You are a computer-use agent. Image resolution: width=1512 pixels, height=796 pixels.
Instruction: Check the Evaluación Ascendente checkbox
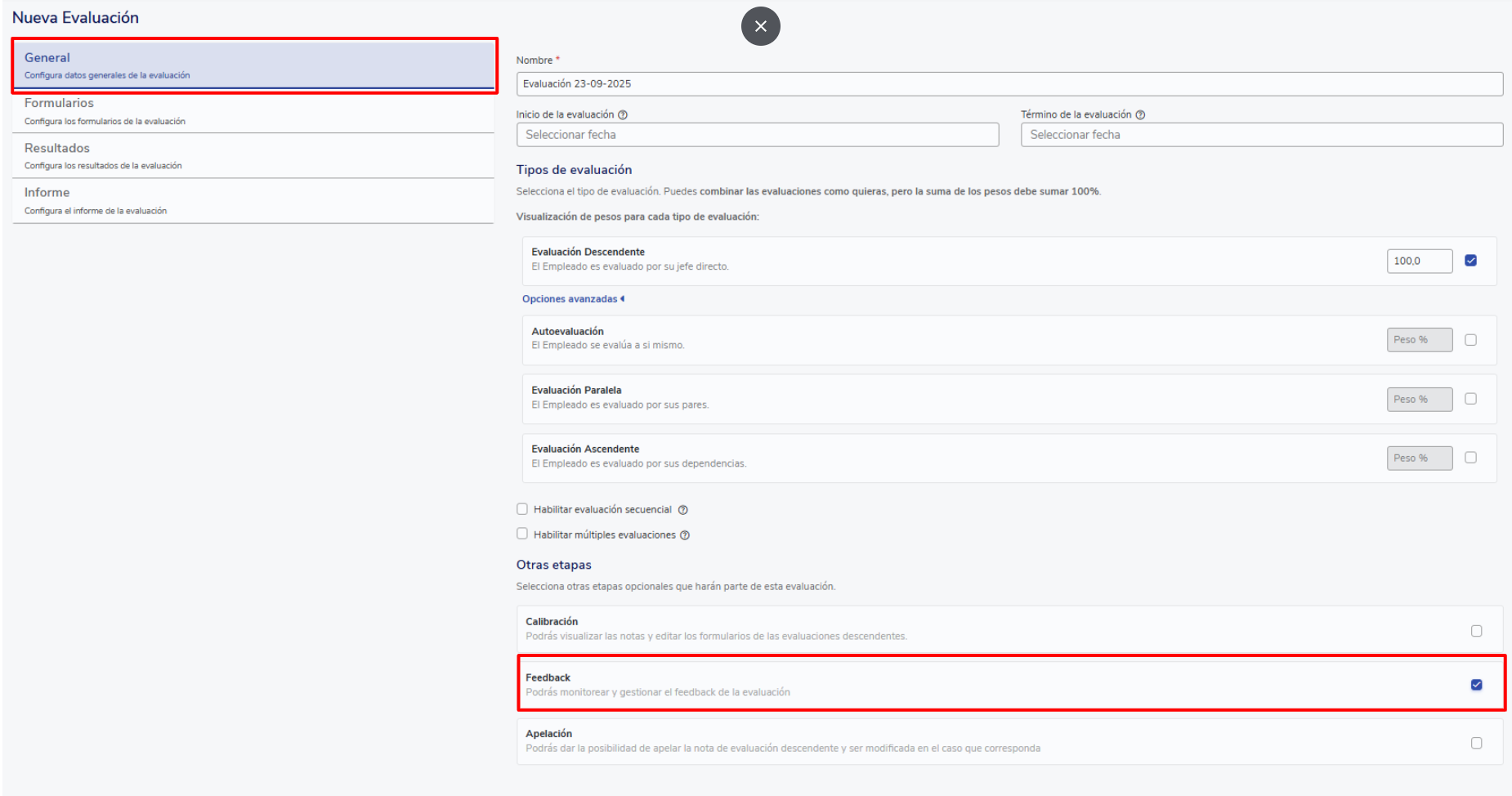pyautogui.click(x=1470, y=458)
